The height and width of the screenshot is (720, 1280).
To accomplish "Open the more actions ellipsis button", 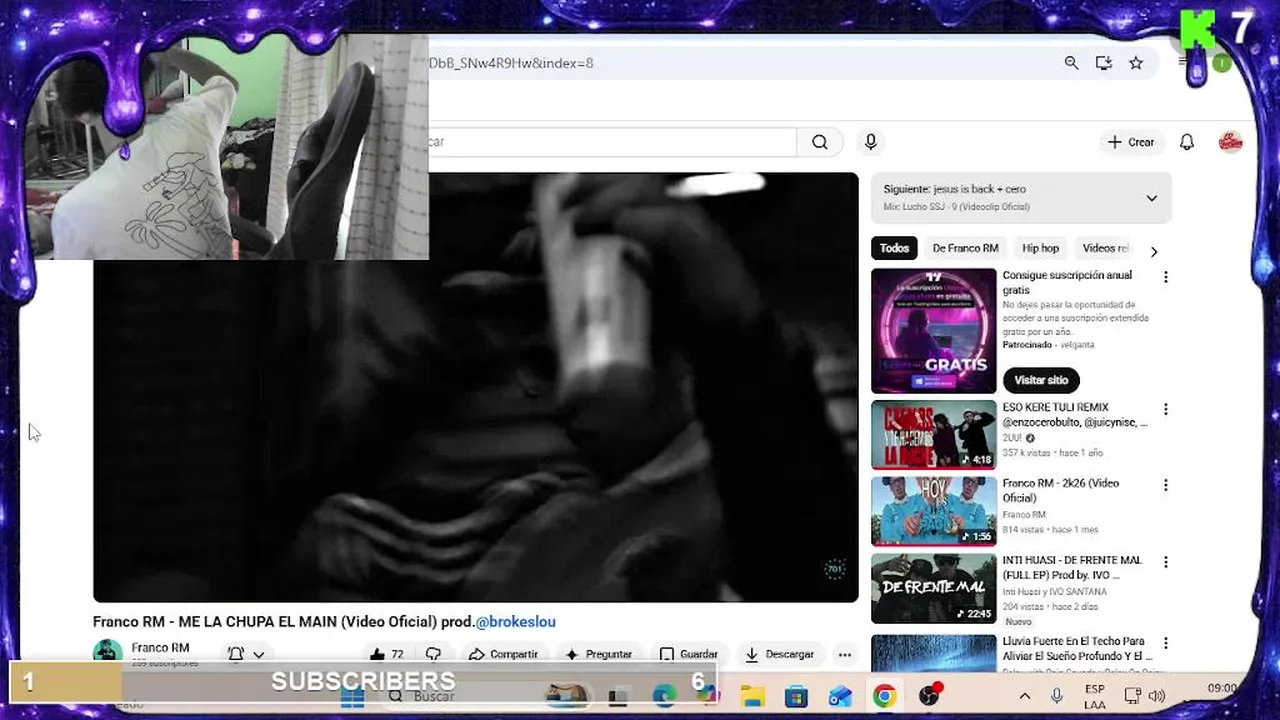I will (x=845, y=655).
